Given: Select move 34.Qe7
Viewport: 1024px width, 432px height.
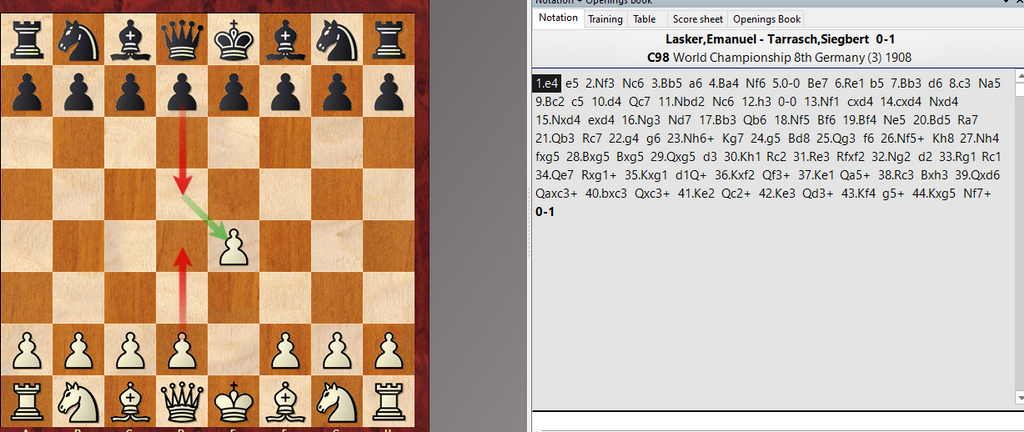Looking at the screenshot, I should tap(553, 175).
